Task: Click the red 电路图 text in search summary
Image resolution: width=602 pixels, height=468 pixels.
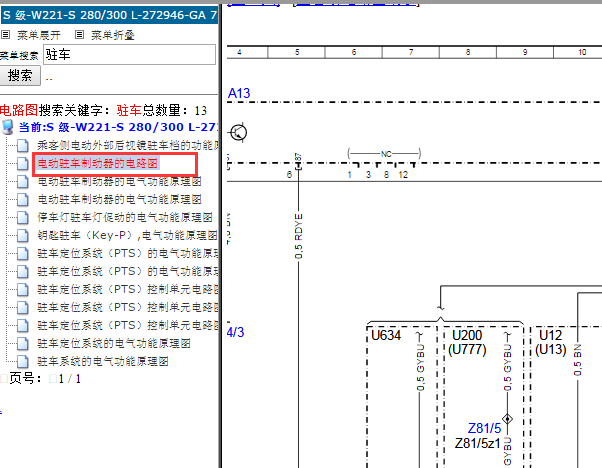Action: pos(19,111)
